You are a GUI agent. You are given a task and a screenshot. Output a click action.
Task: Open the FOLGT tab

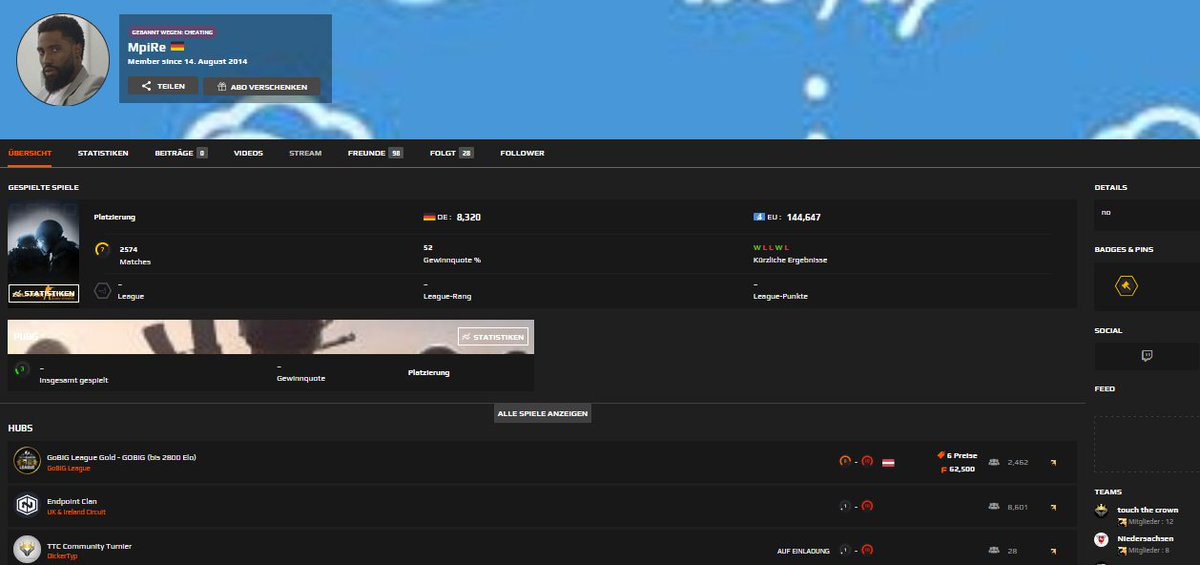pyautogui.click(x=452, y=153)
